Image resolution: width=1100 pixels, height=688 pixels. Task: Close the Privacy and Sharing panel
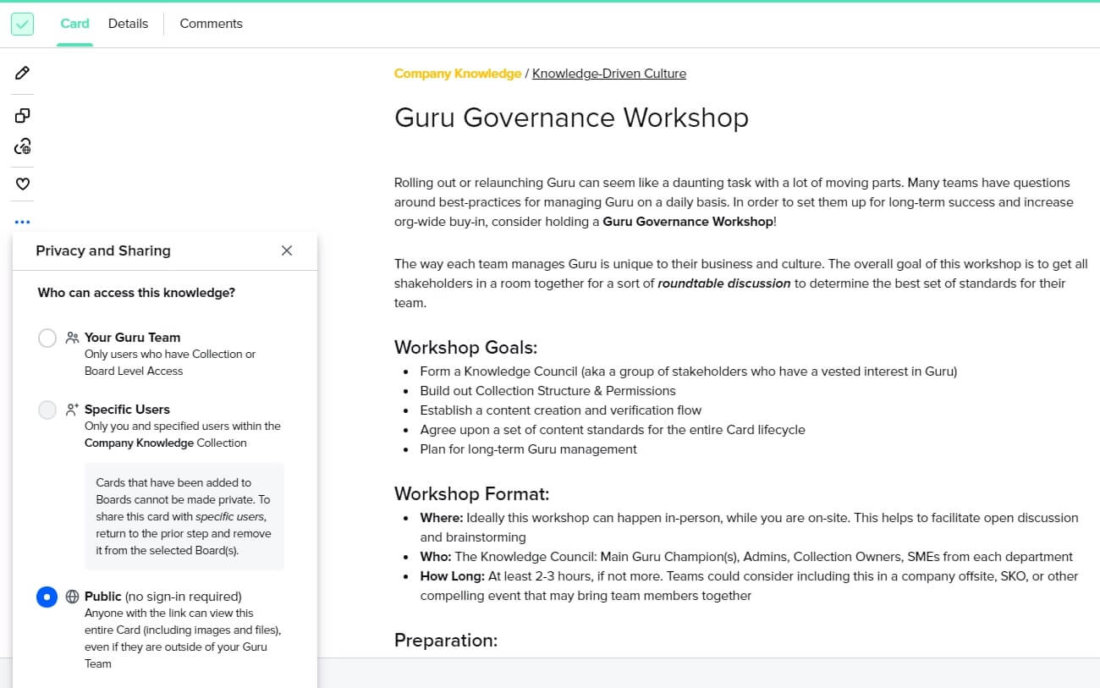287,251
